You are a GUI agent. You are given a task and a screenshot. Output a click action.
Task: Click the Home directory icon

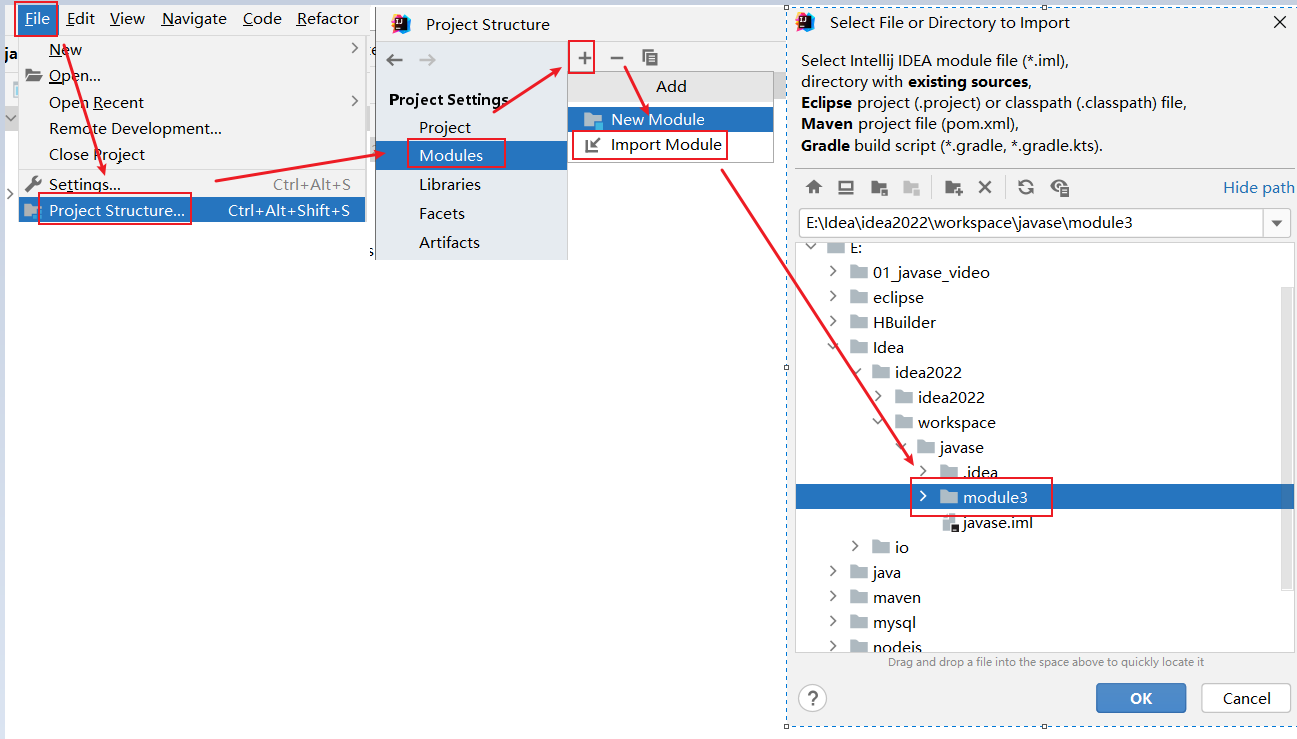pyautogui.click(x=814, y=187)
